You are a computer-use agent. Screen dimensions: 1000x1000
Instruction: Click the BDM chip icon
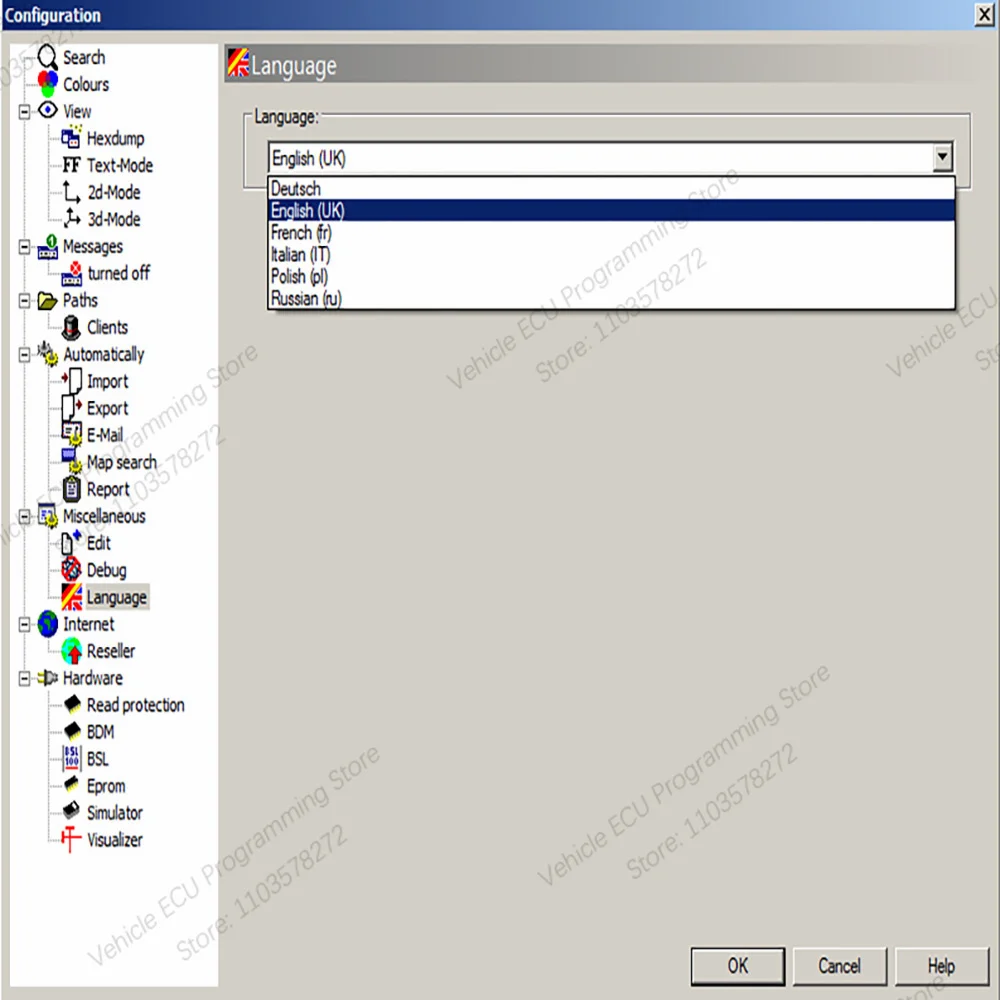pyautogui.click(x=72, y=731)
